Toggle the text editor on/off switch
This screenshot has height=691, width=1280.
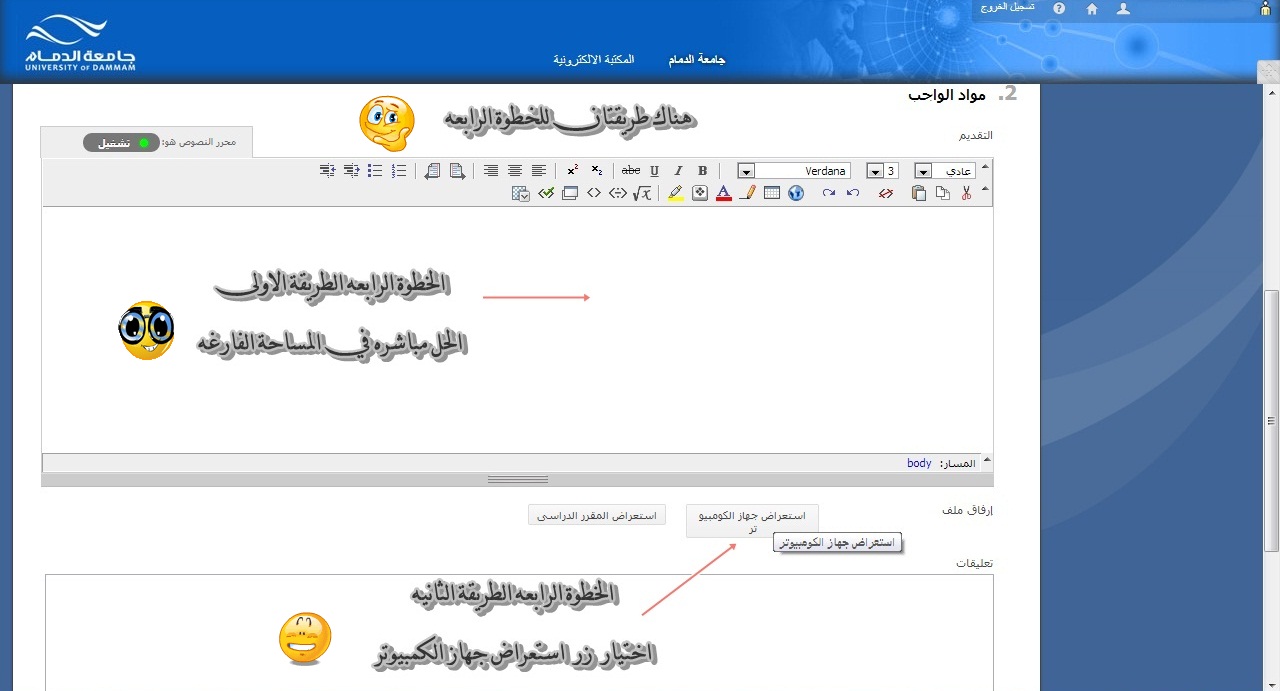[x=121, y=143]
